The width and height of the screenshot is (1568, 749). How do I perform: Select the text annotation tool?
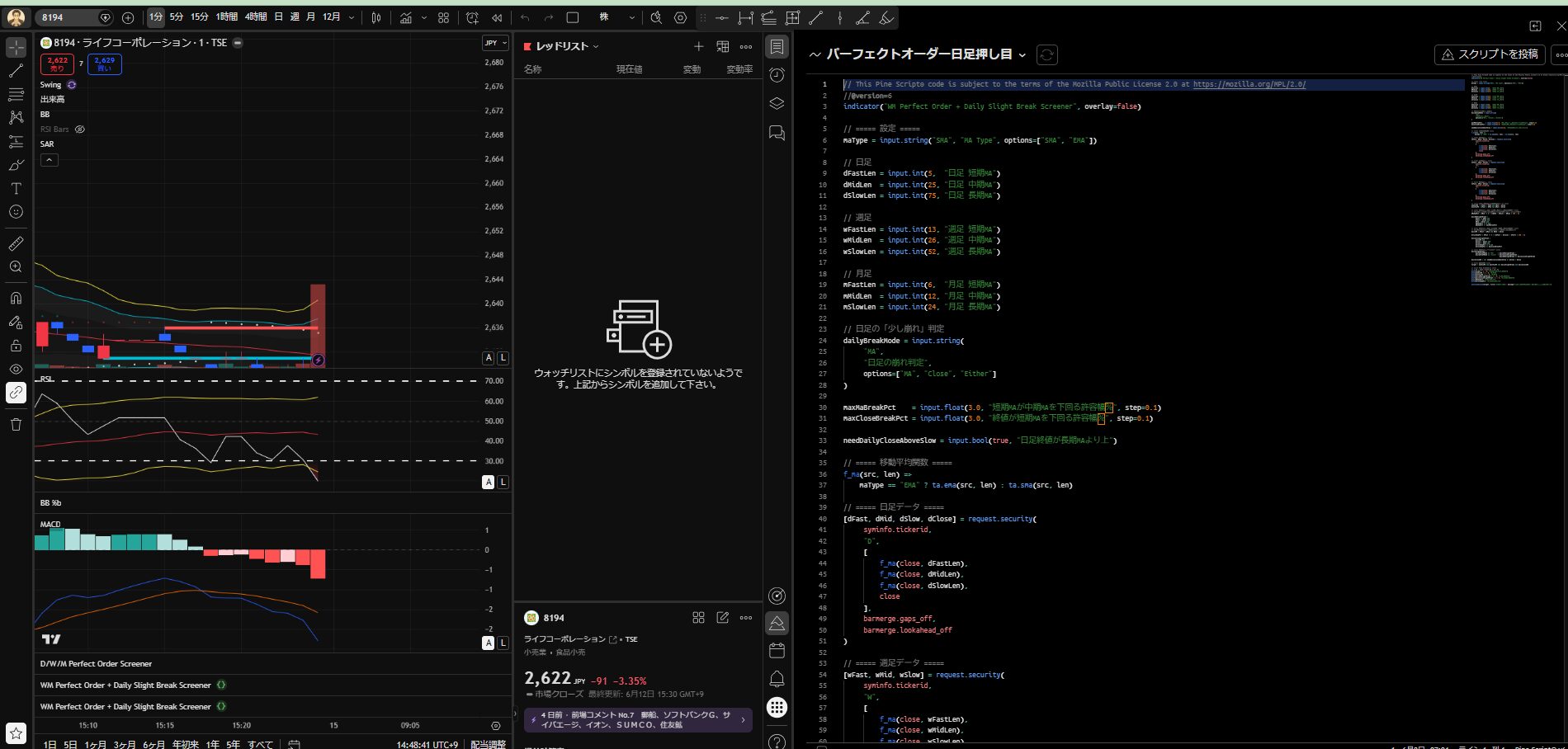pos(16,188)
